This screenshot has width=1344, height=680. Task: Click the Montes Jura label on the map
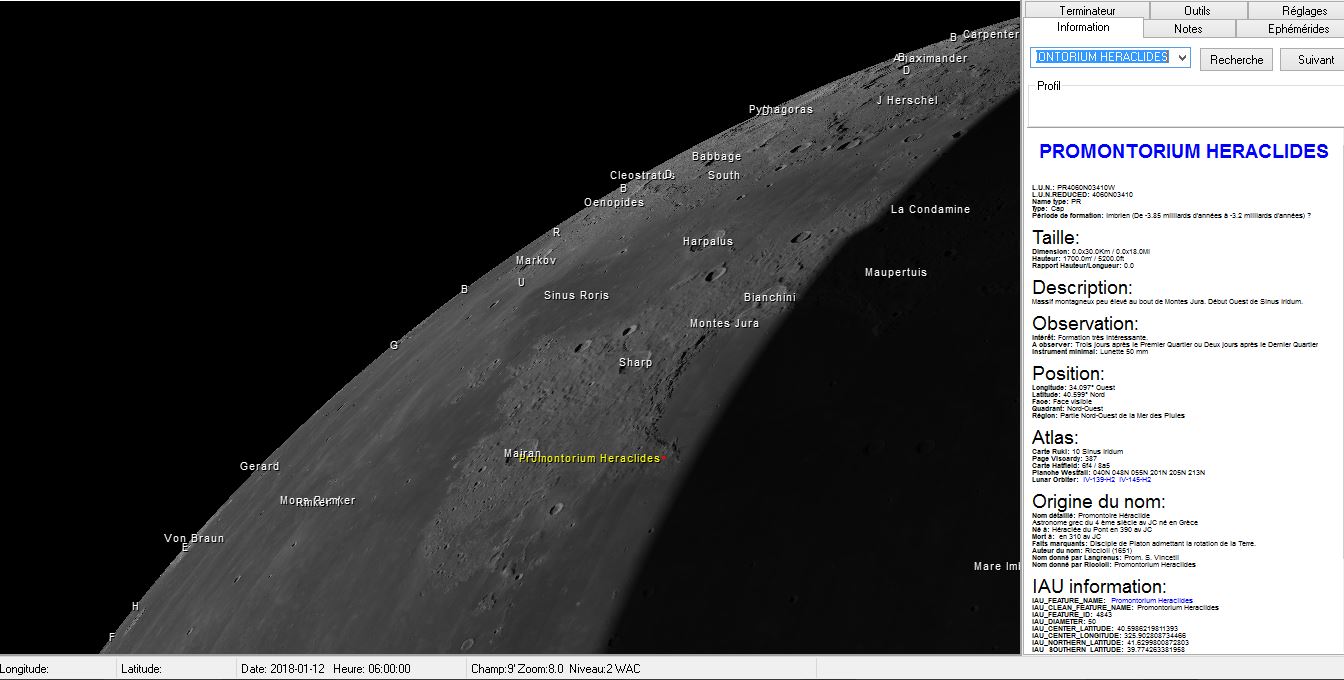tap(724, 323)
